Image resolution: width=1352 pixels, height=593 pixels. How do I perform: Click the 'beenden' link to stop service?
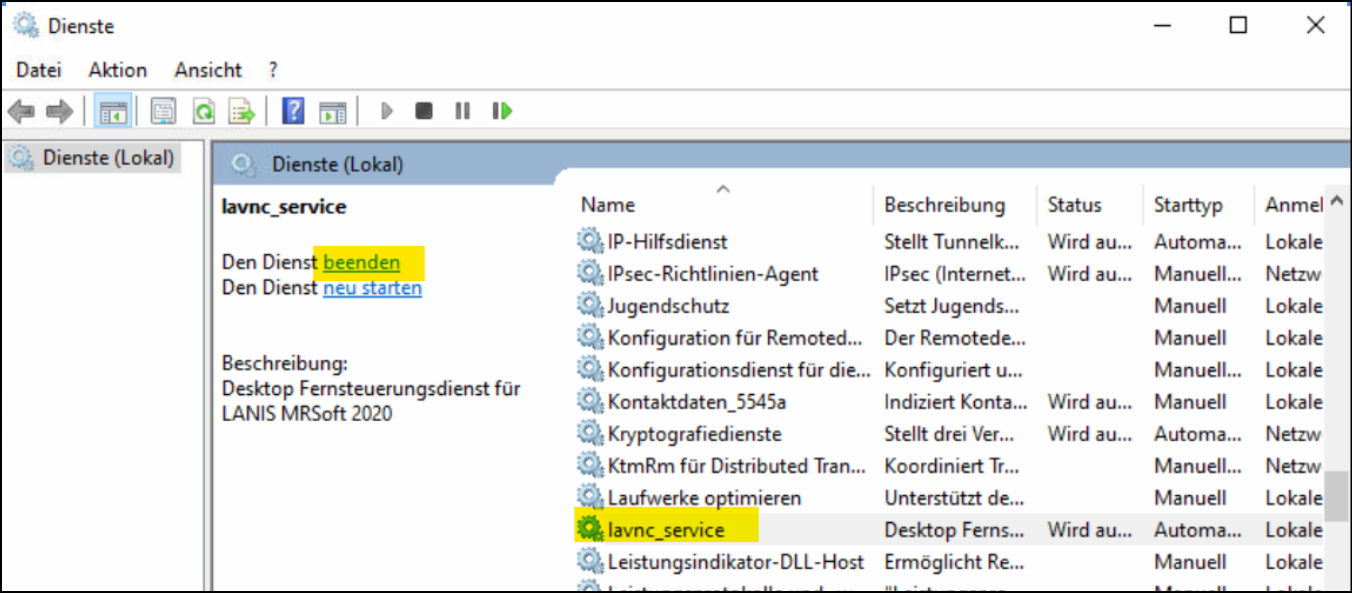361,263
